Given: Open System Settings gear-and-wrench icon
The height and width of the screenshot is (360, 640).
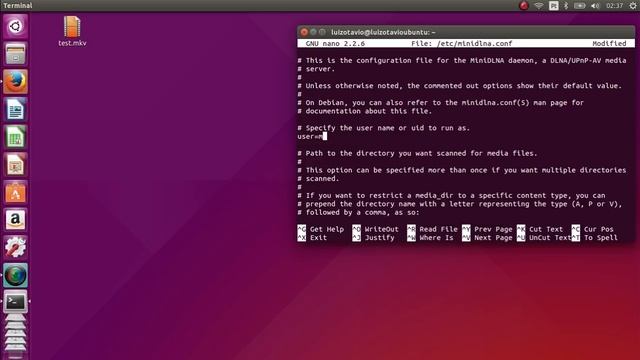Looking at the screenshot, I should pos(16,247).
